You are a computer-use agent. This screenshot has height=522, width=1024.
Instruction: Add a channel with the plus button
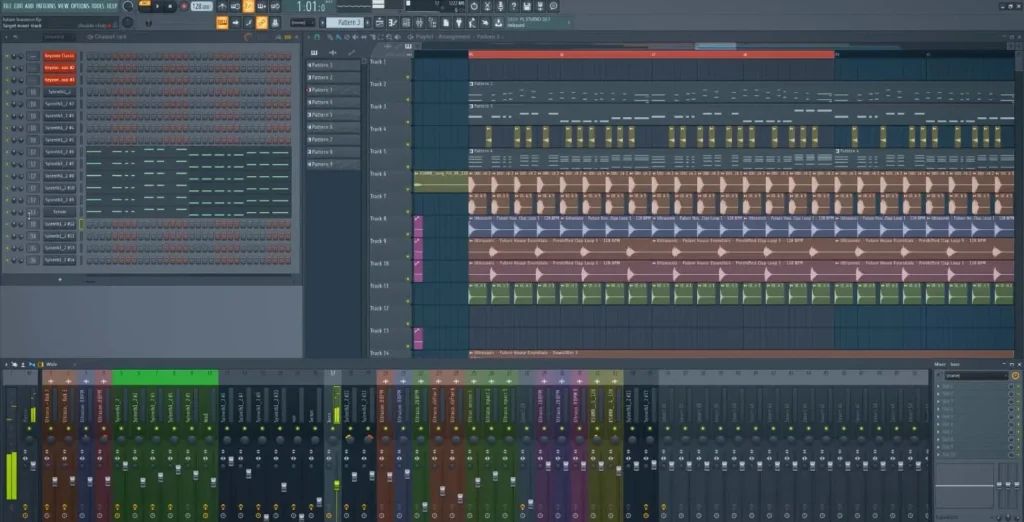(x=60, y=280)
